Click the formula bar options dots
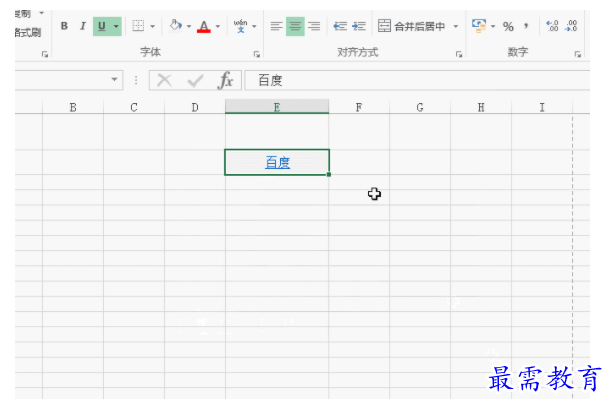This screenshot has width=610, height=410. (136, 81)
